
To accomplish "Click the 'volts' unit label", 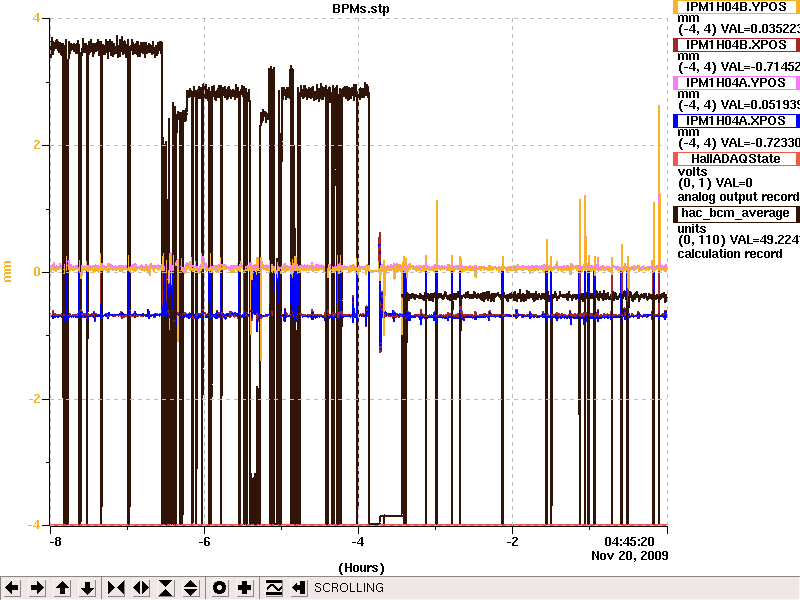I will [692, 172].
